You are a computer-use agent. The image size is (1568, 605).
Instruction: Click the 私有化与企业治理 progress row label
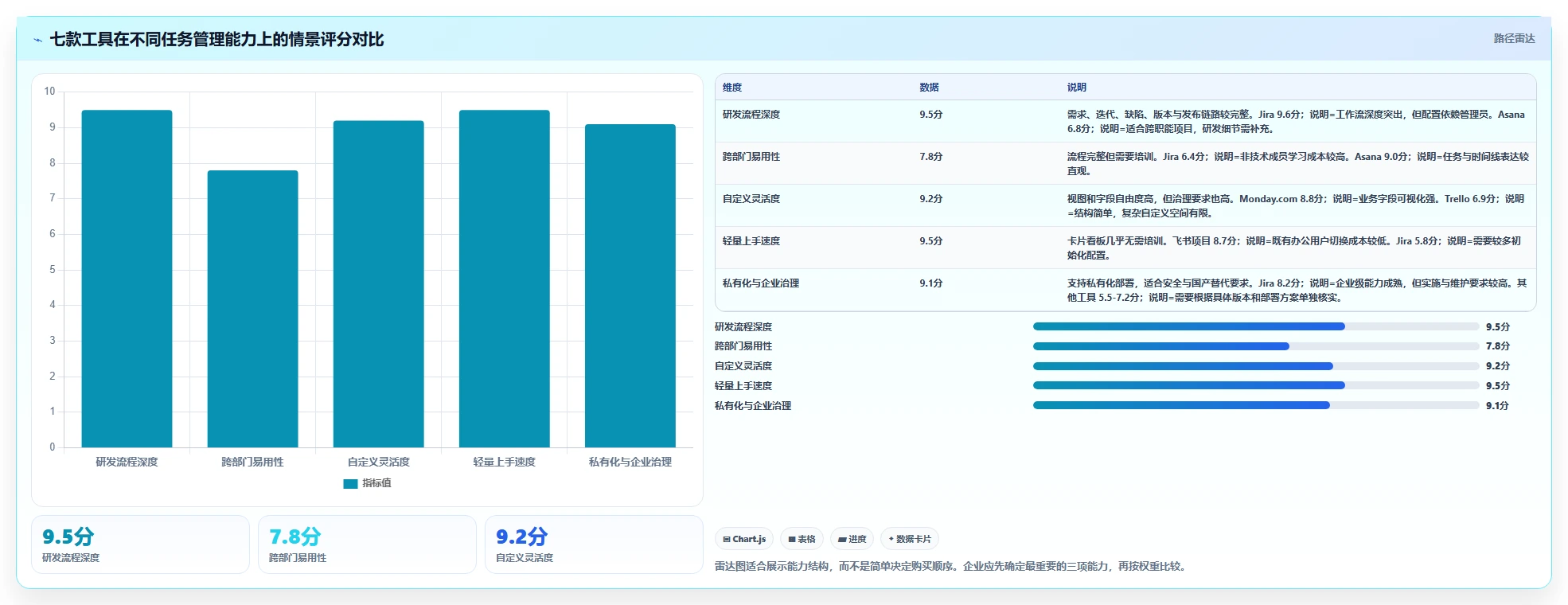753,406
